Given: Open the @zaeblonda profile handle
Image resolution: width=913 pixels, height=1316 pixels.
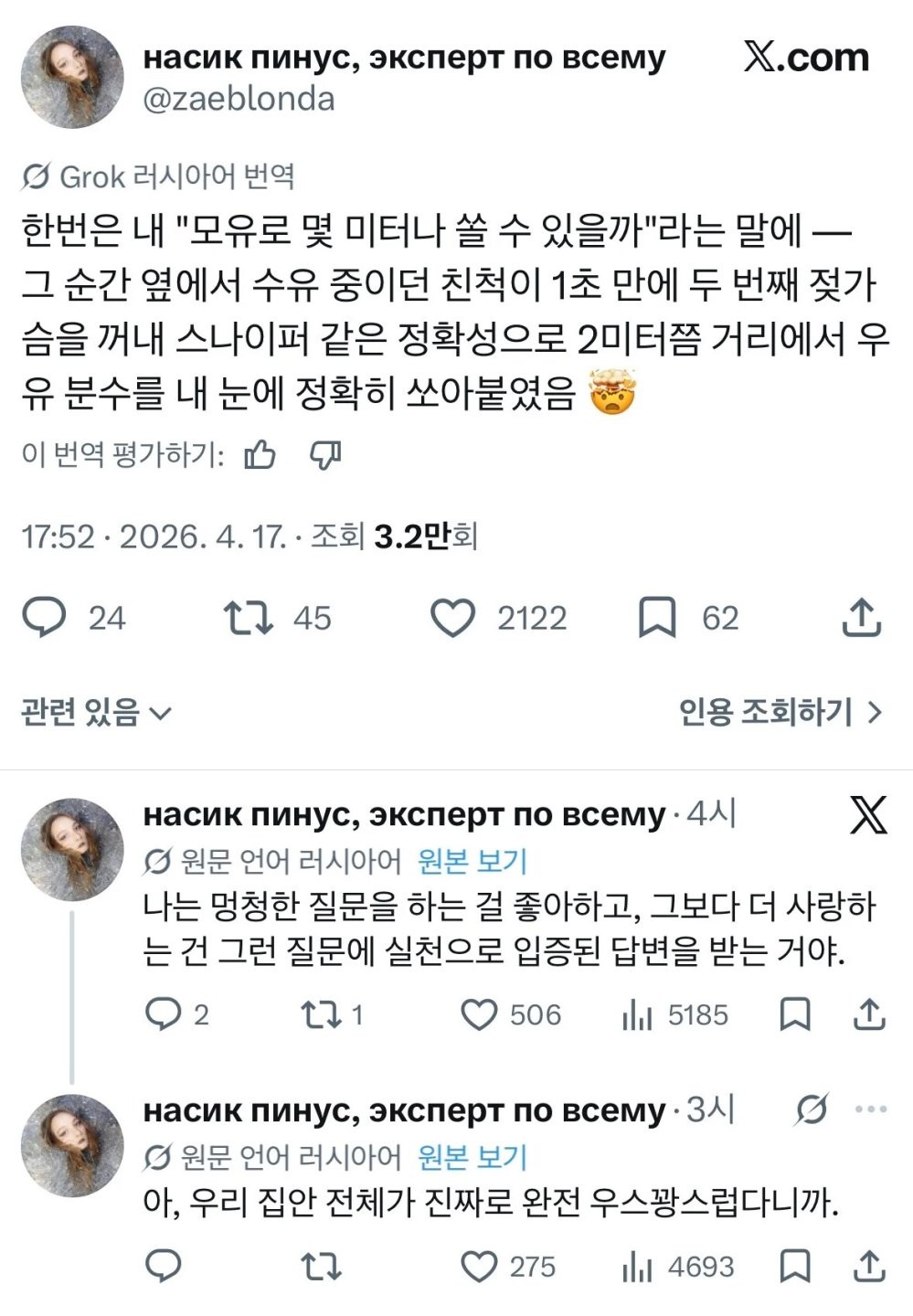Looking at the screenshot, I should (239, 99).
